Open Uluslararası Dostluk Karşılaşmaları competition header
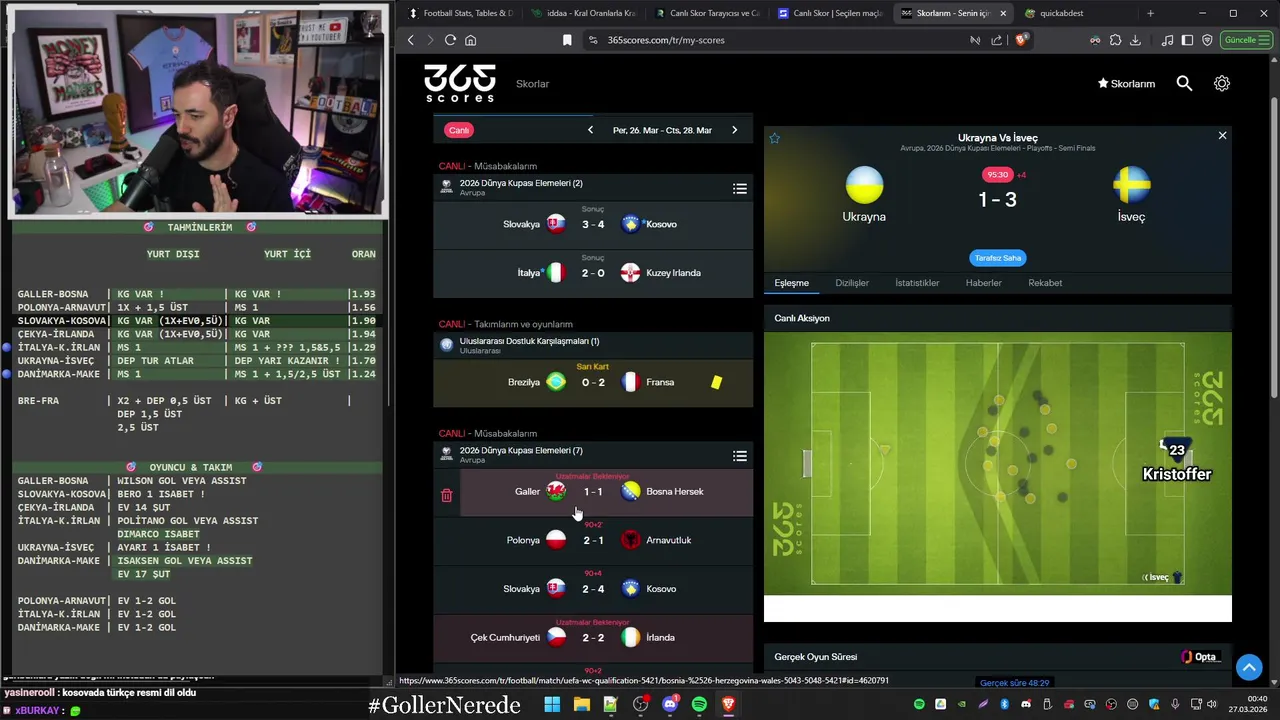This screenshot has height=720, width=1280. point(593,345)
